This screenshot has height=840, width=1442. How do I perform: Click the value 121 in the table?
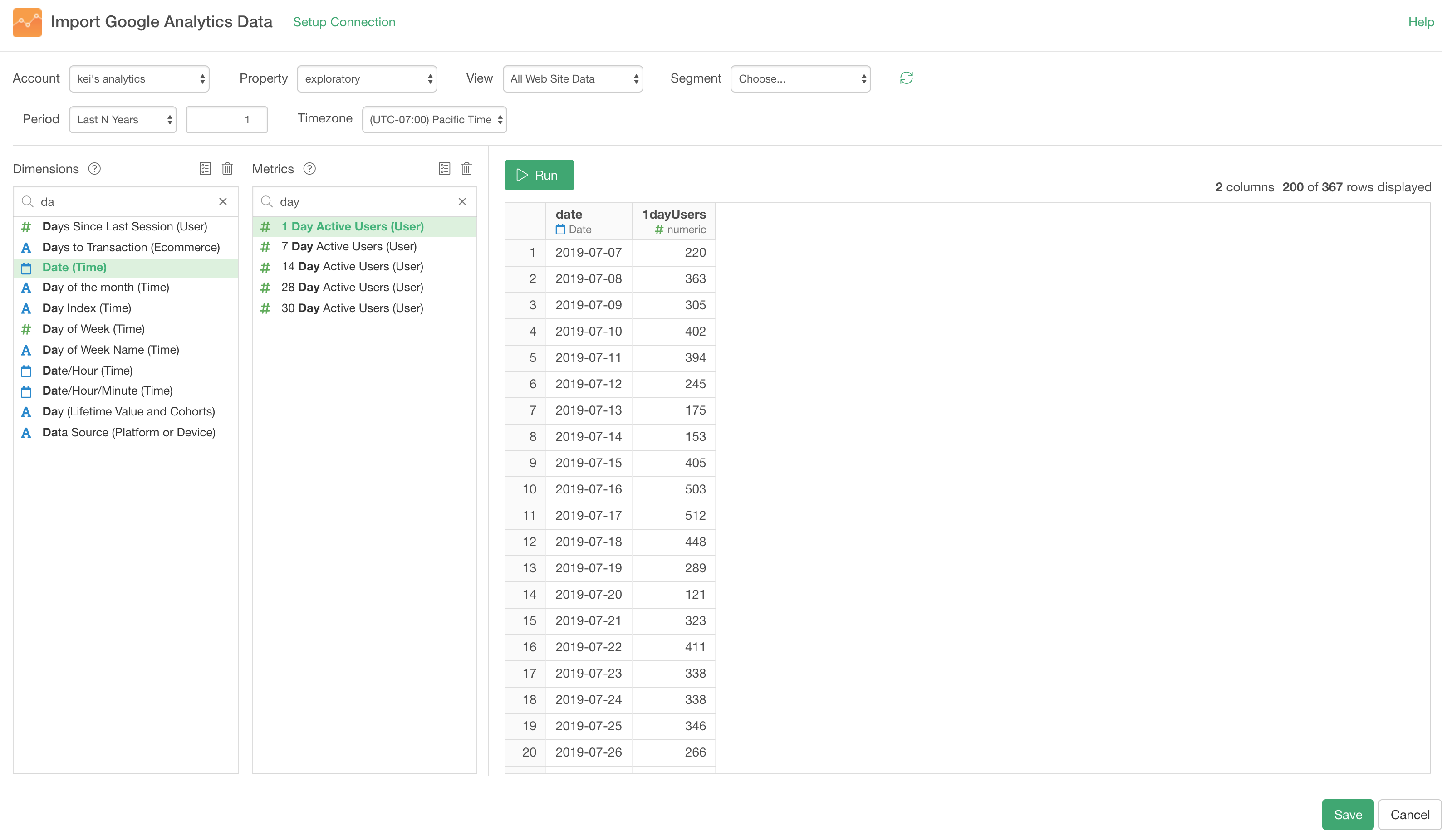click(695, 595)
